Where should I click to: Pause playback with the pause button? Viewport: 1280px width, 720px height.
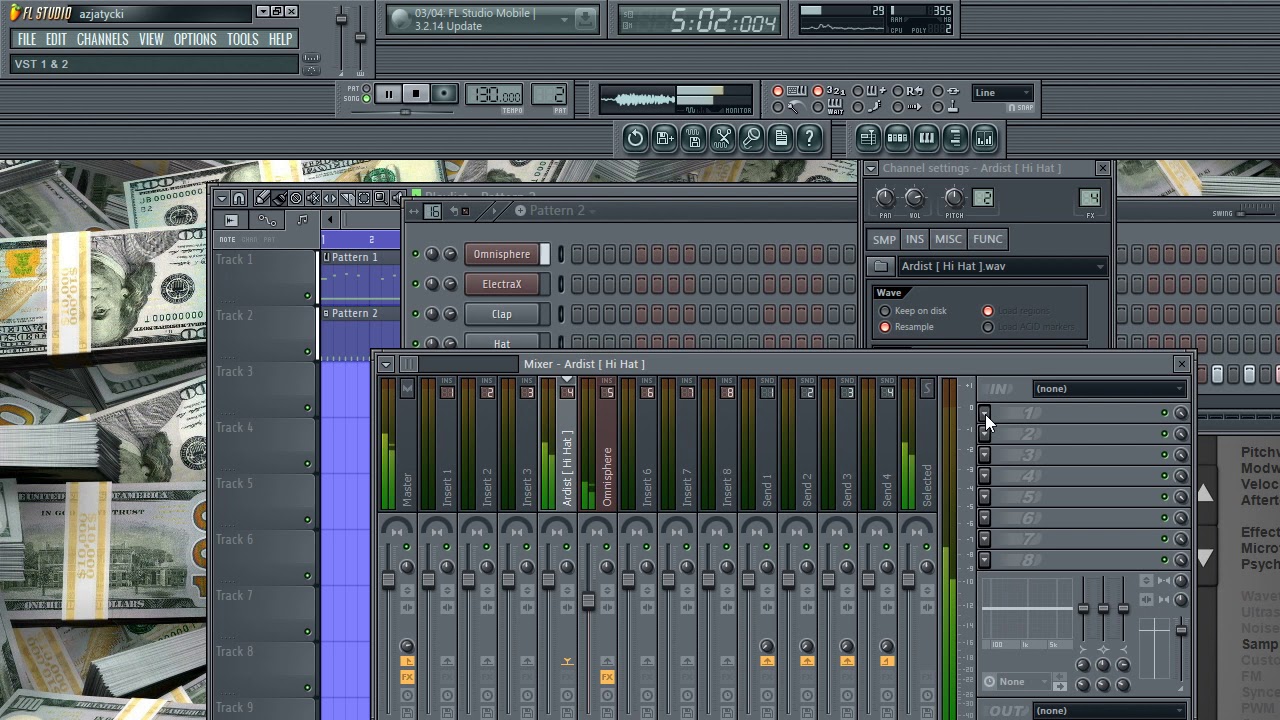coord(388,94)
